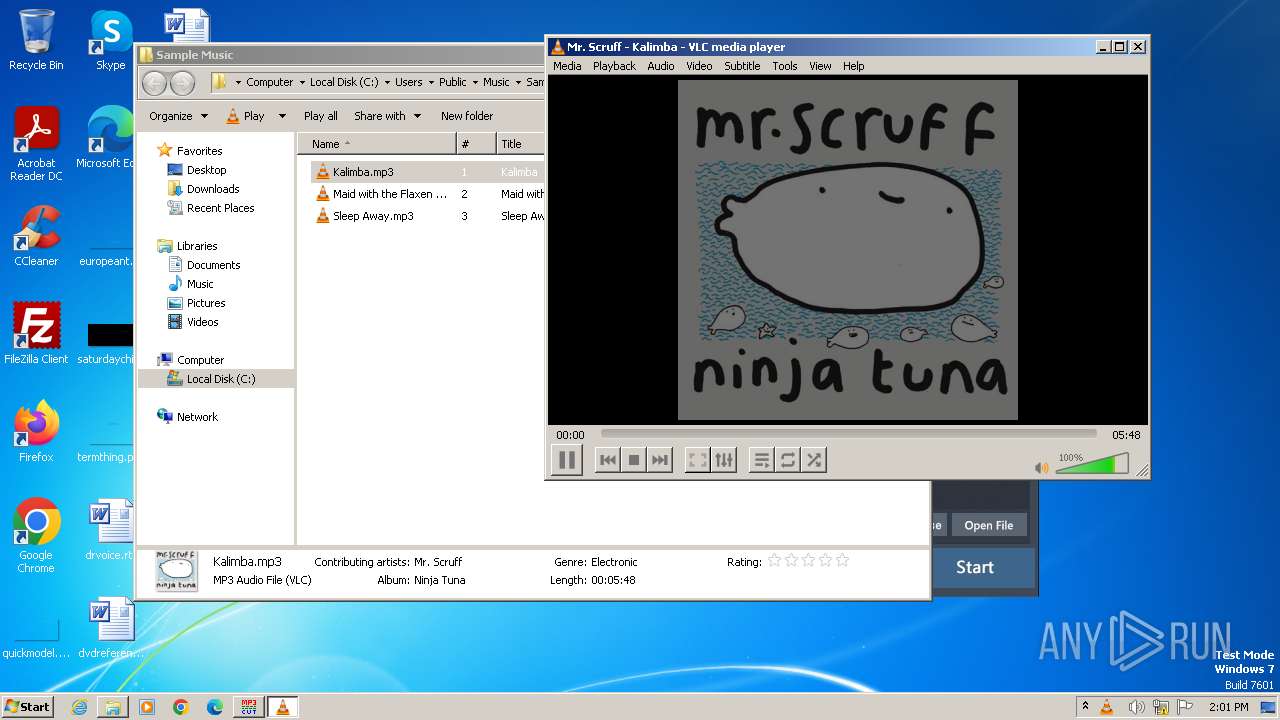Rate Kalimba with the last star
Screen dimensions: 1280x720
coord(842,561)
